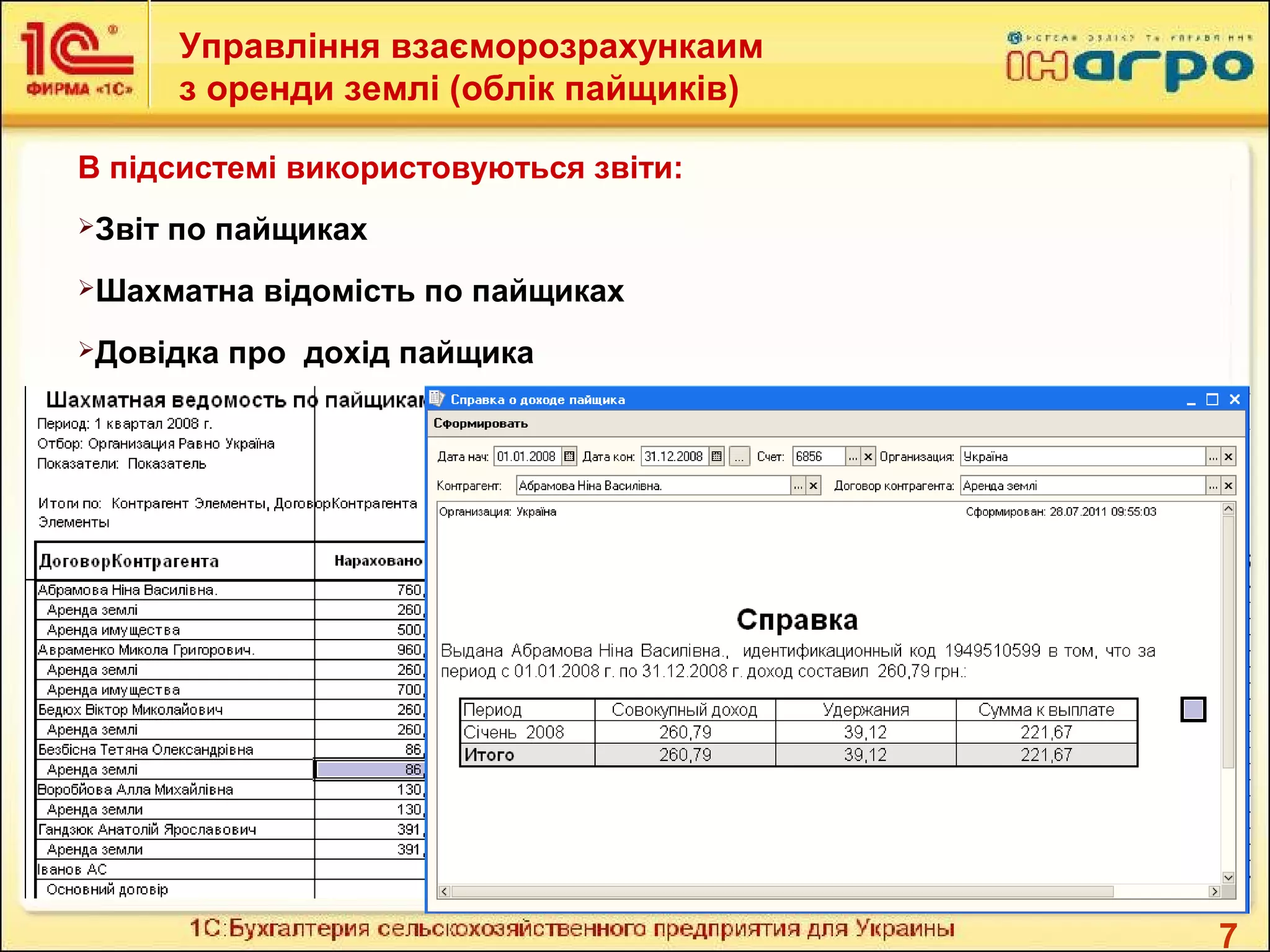Viewport: 1270px width, 952px height.
Task: Clear the Организация field with X
Action: pos(1228,457)
